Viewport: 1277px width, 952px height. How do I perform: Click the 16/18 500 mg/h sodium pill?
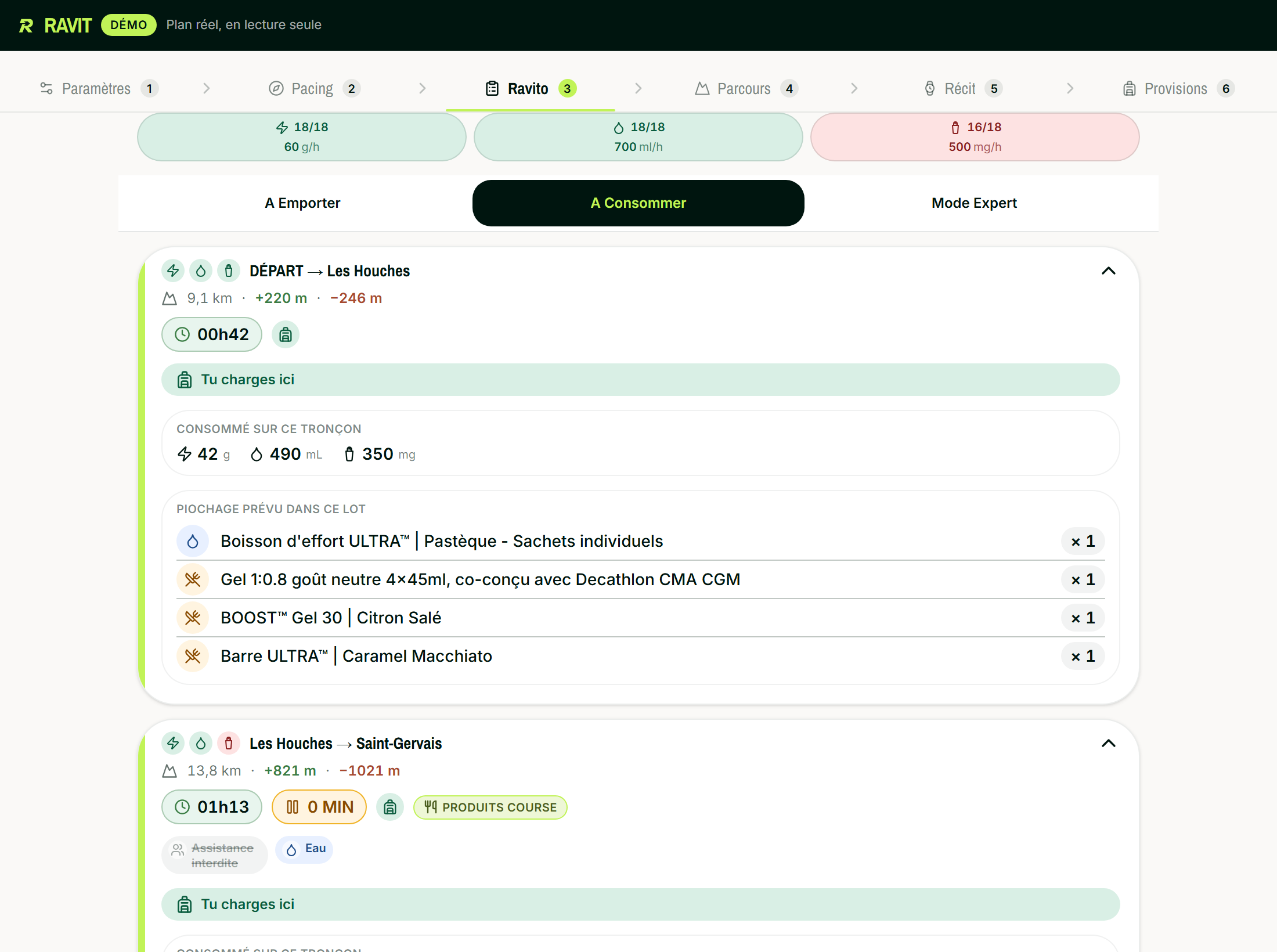click(x=975, y=137)
